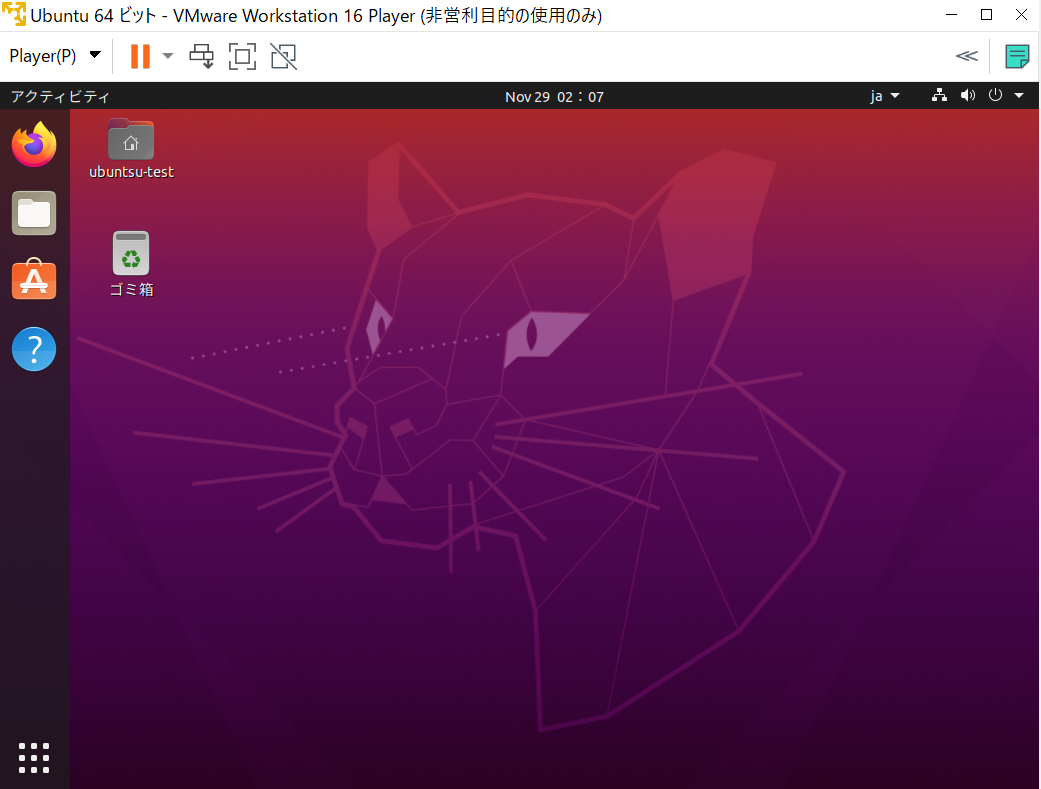Click the wired network status icon

[x=939, y=96]
